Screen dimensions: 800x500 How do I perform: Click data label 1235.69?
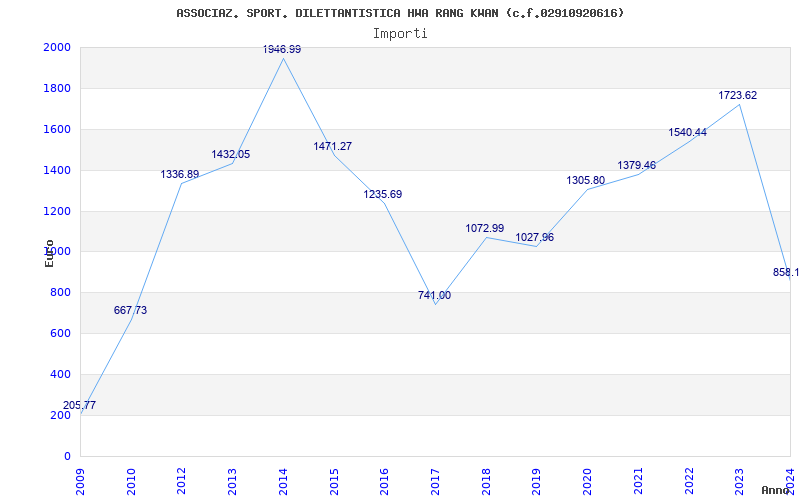click(x=383, y=194)
